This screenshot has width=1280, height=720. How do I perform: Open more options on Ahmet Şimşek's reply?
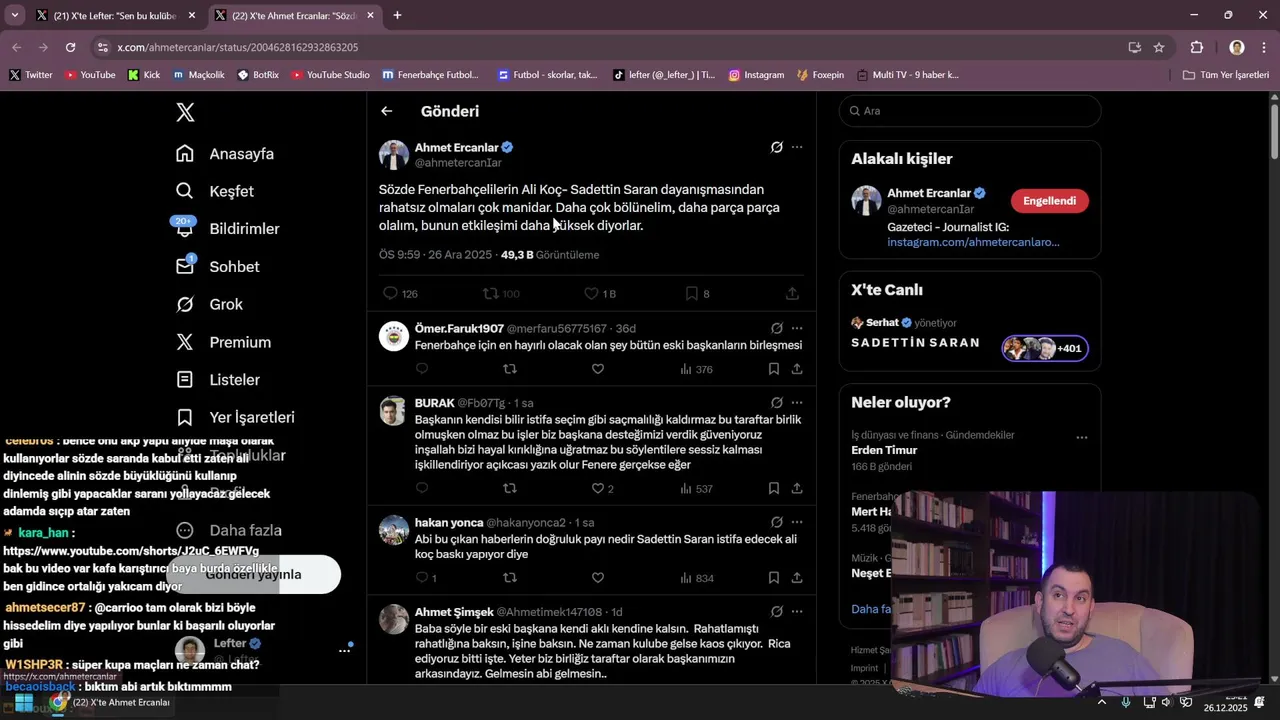797,611
